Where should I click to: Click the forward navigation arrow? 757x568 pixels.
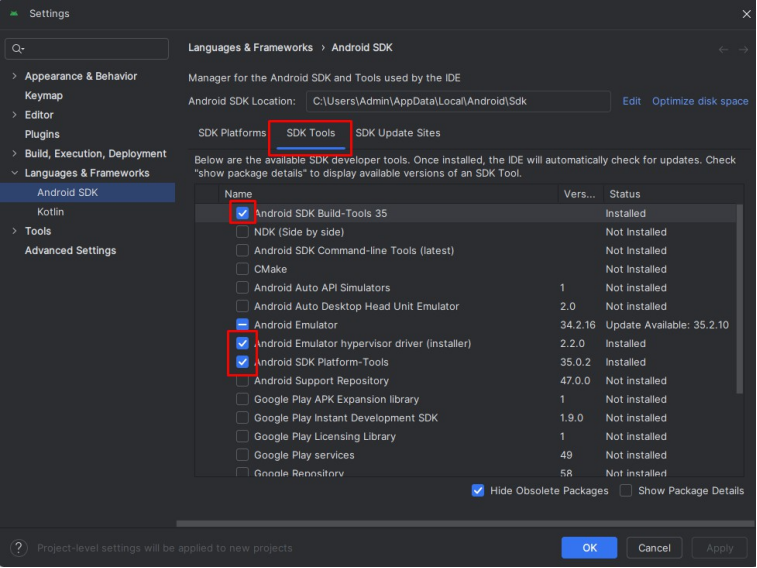pyautogui.click(x=743, y=49)
